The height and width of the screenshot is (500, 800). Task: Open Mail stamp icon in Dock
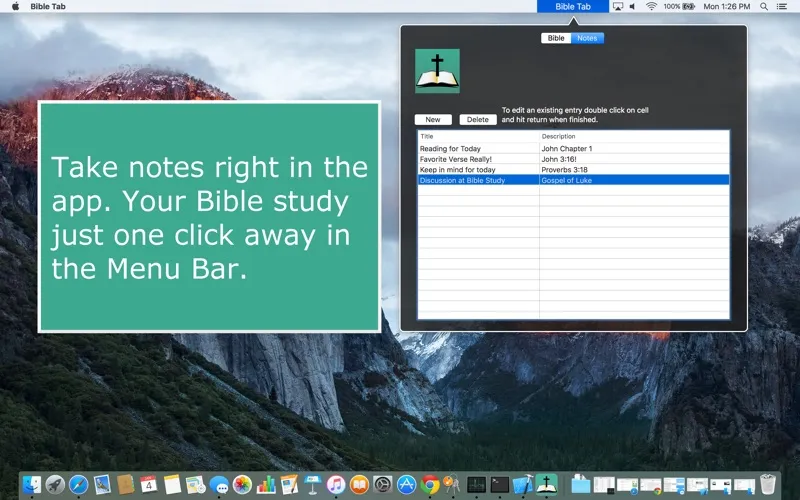[102, 485]
